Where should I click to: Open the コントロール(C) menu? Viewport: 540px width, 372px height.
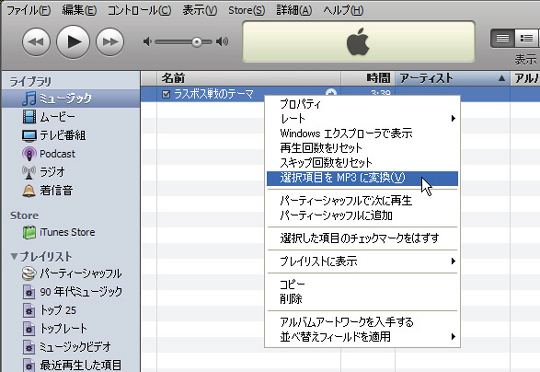139,10
